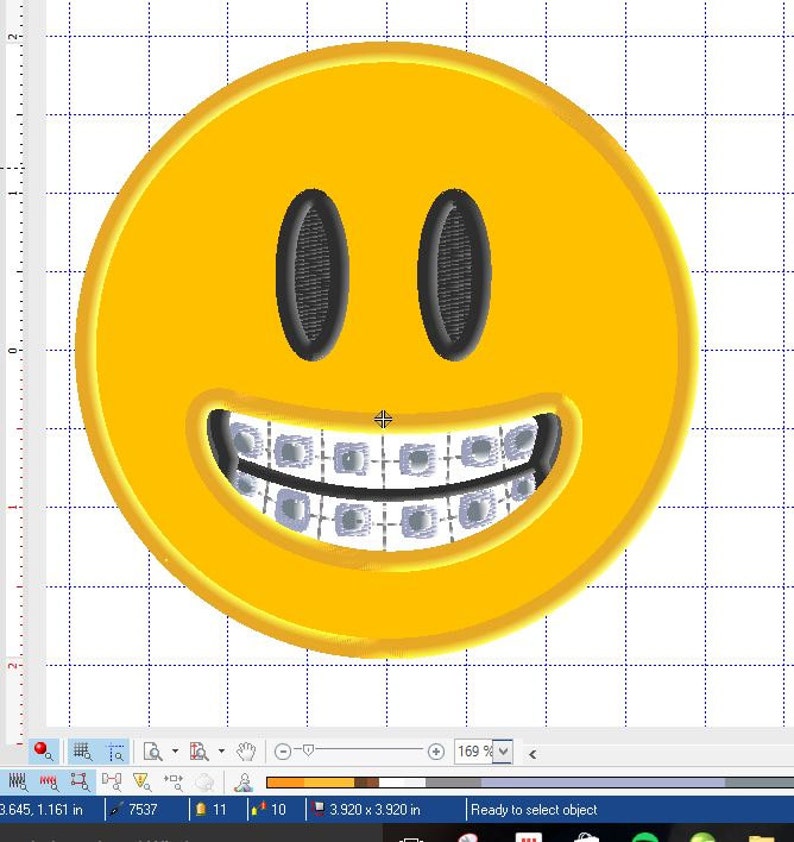Select the braces teeth in the mouth
The height and width of the screenshot is (842, 794).
tap(384, 481)
